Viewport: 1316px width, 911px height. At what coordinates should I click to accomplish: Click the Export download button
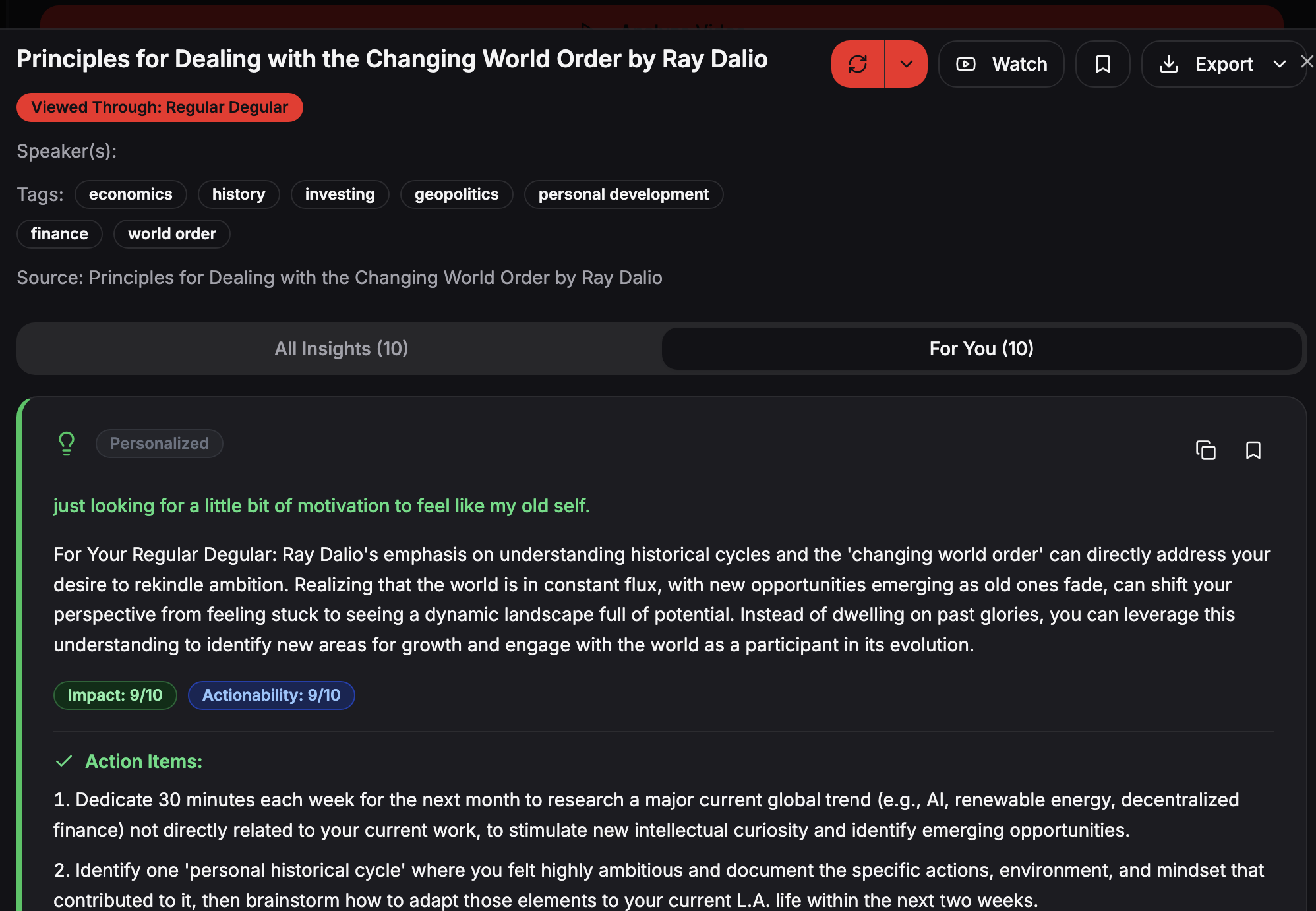(1208, 64)
